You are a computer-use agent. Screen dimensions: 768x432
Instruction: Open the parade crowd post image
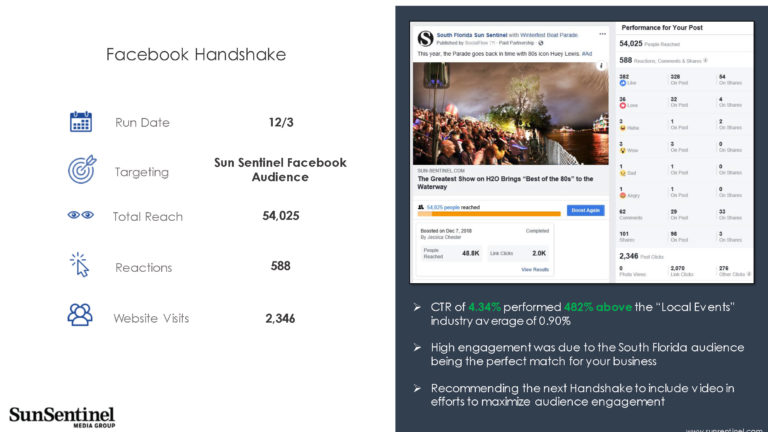coord(511,113)
